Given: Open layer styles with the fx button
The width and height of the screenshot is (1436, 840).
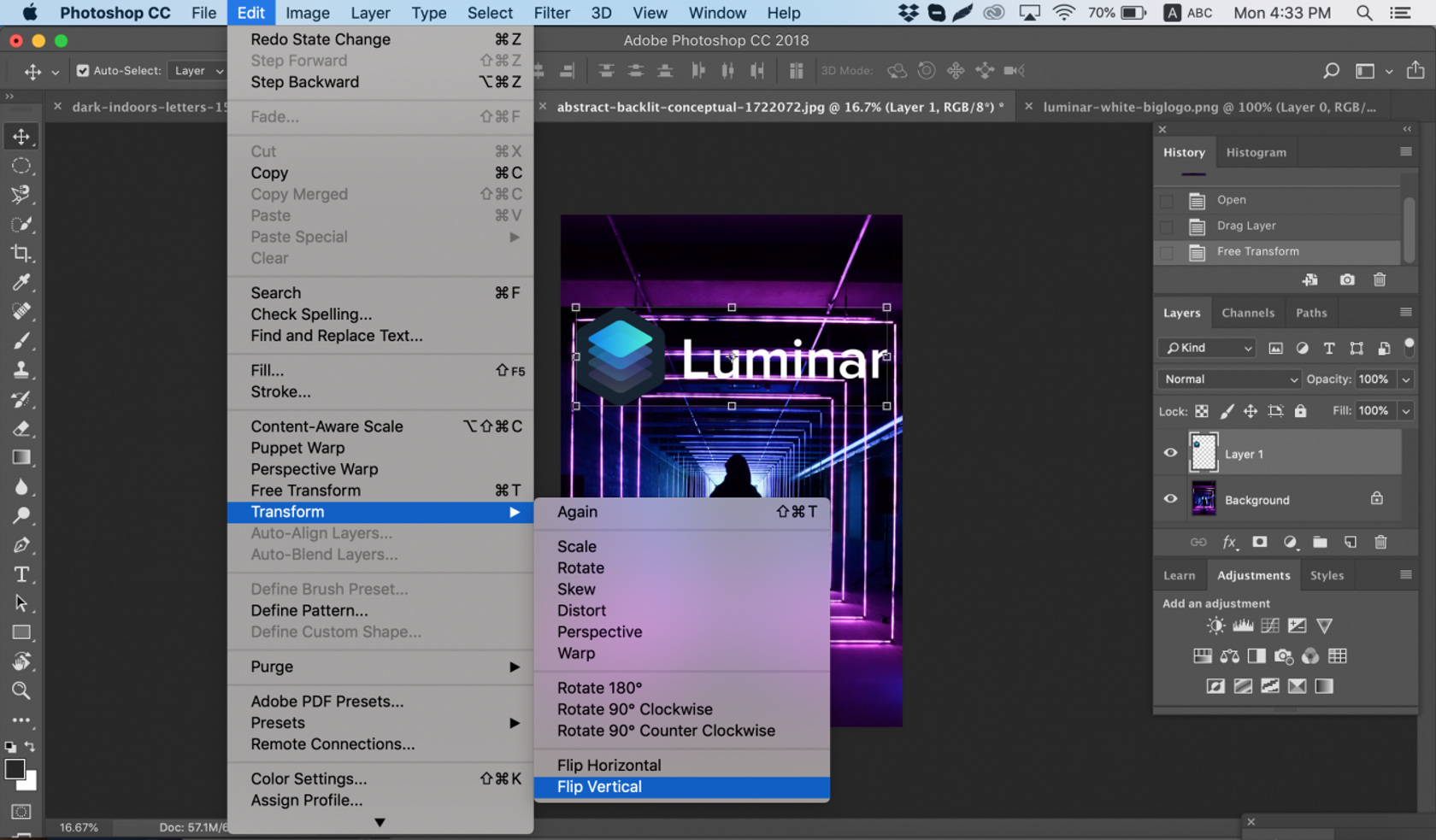Looking at the screenshot, I should 1229,542.
